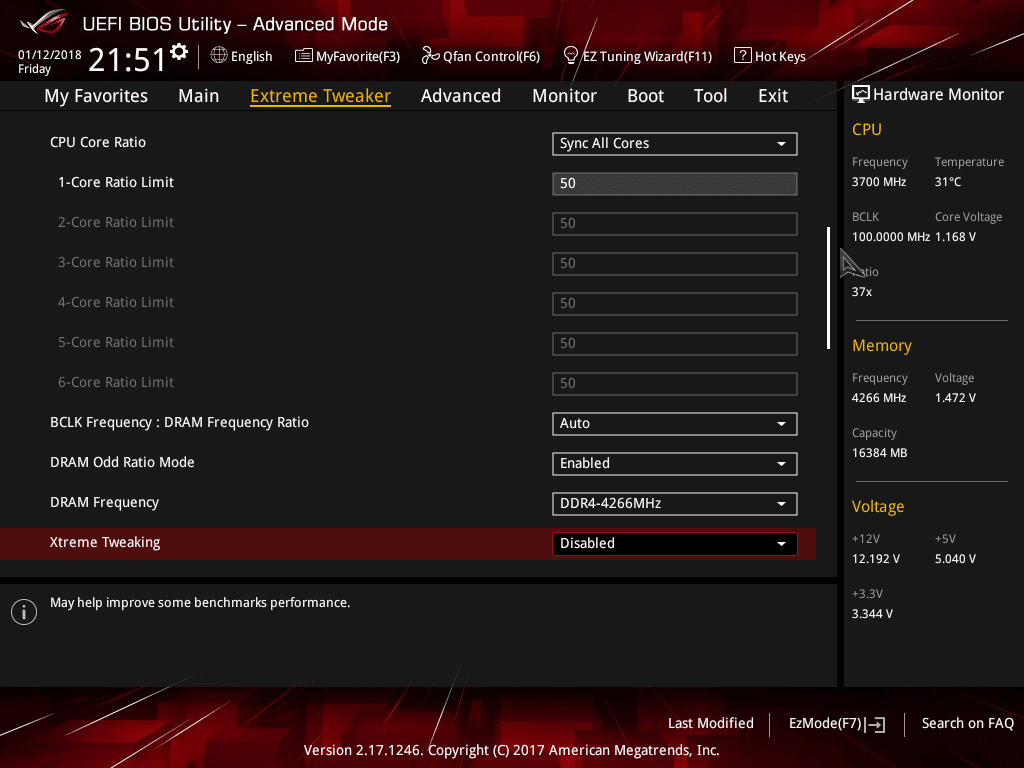The image size is (1024, 768).
Task: Click the 1-Core Ratio Limit input field
Action: (x=675, y=184)
